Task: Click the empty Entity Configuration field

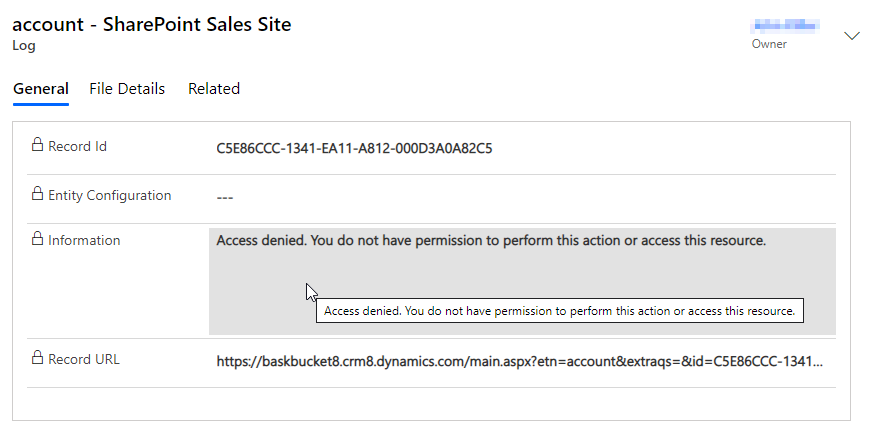Action: pyautogui.click(x=522, y=197)
